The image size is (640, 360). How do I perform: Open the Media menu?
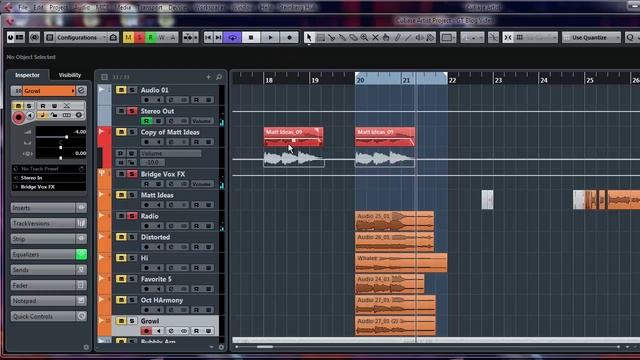[x=123, y=8]
